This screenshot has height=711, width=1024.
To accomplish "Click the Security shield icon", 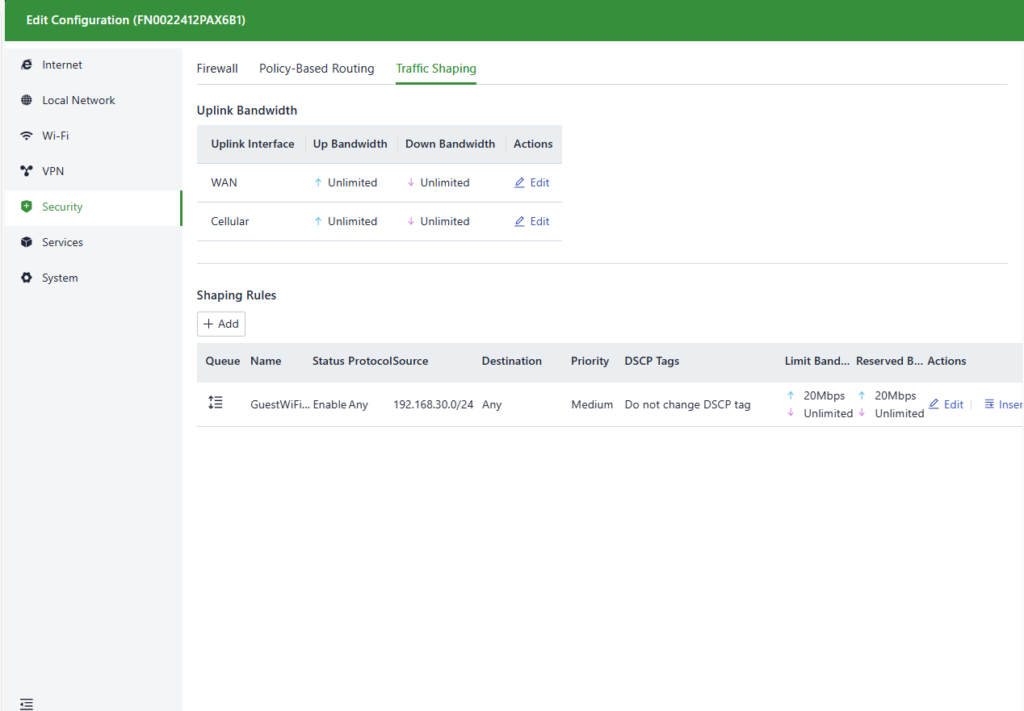I will 27,207.
